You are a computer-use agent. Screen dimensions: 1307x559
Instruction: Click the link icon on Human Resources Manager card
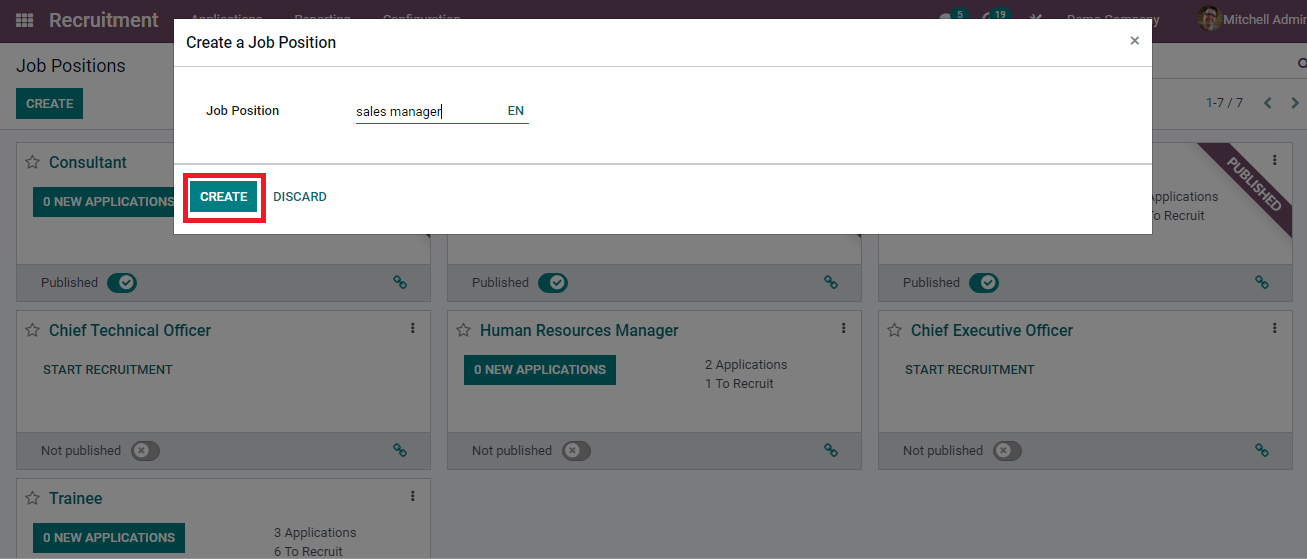pos(830,451)
